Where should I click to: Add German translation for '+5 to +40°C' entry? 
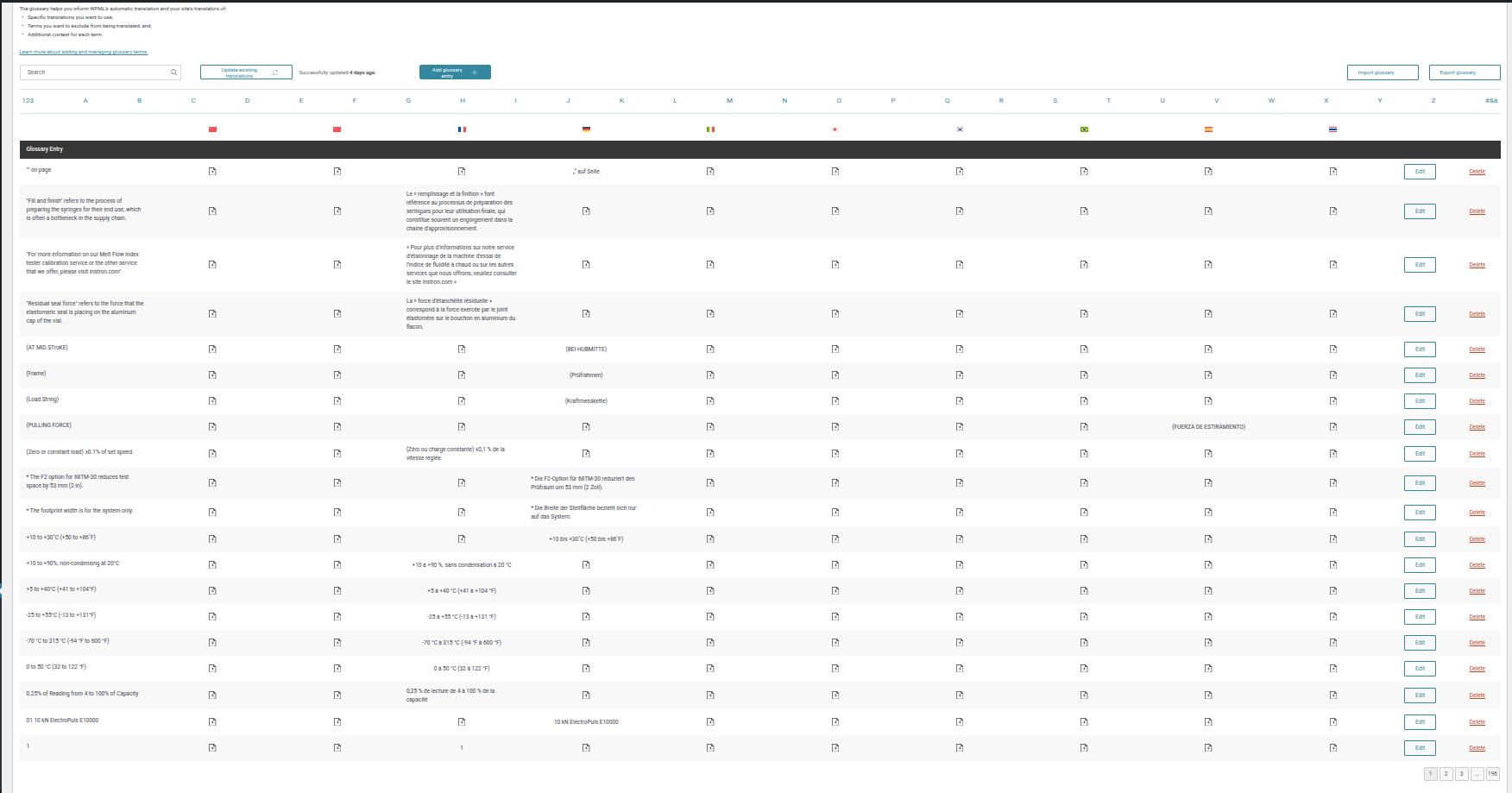pyautogui.click(x=586, y=591)
